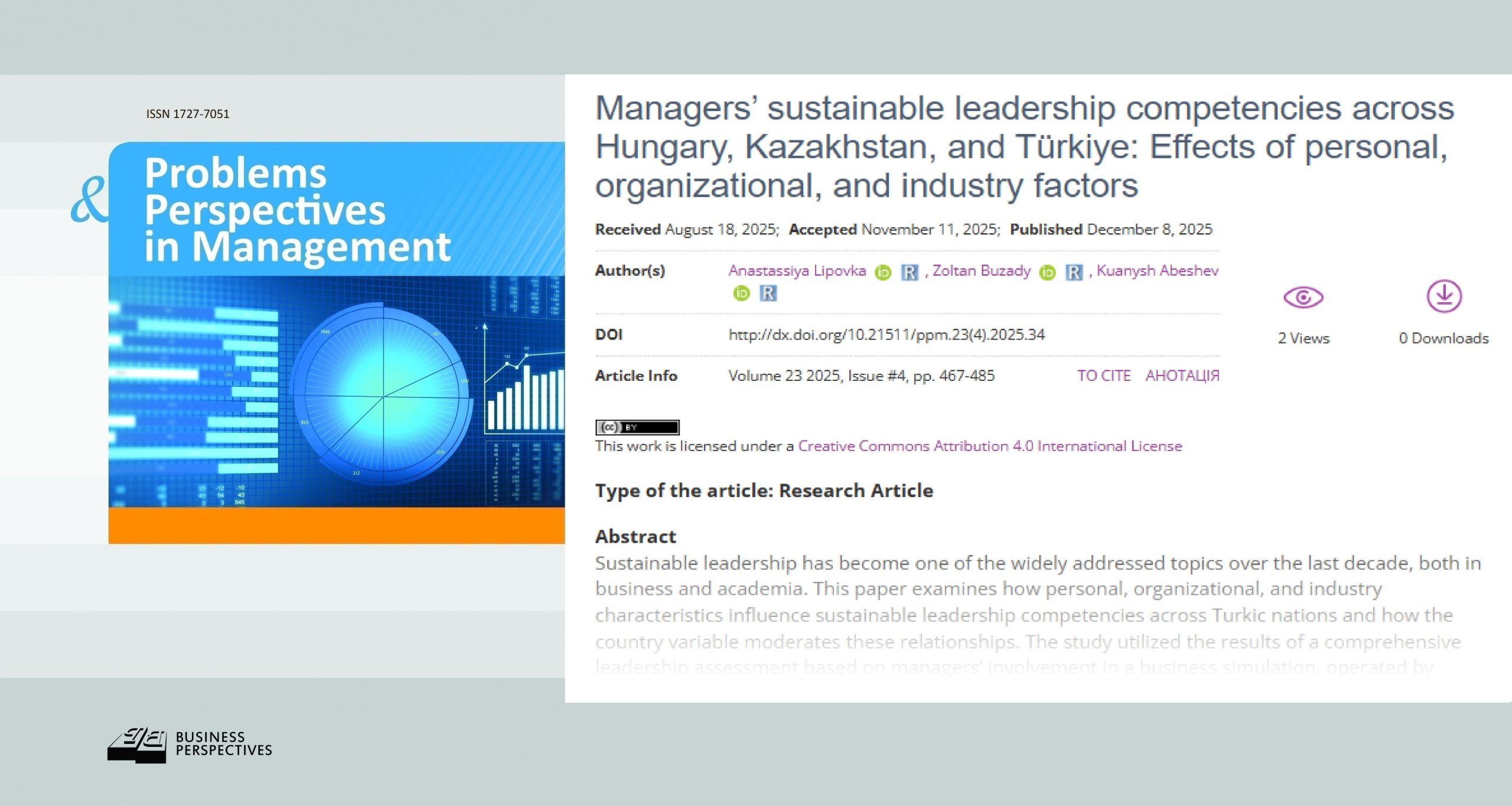The image size is (1512, 806).
Task: Click the Business Perspectives publisher logo
Action: point(189,744)
